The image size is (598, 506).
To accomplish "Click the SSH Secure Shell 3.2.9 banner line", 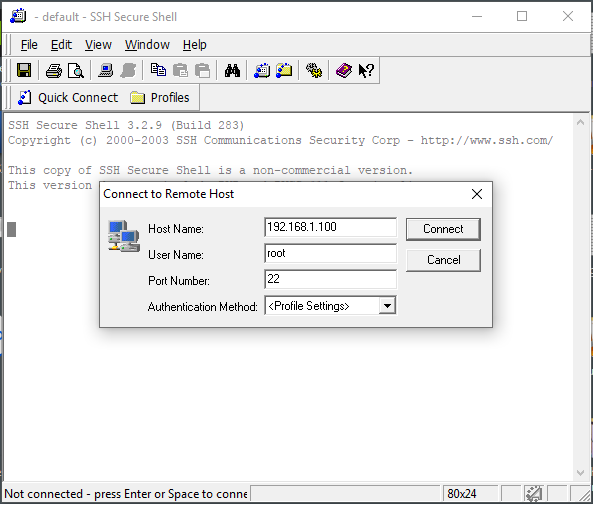I will 126,125.
